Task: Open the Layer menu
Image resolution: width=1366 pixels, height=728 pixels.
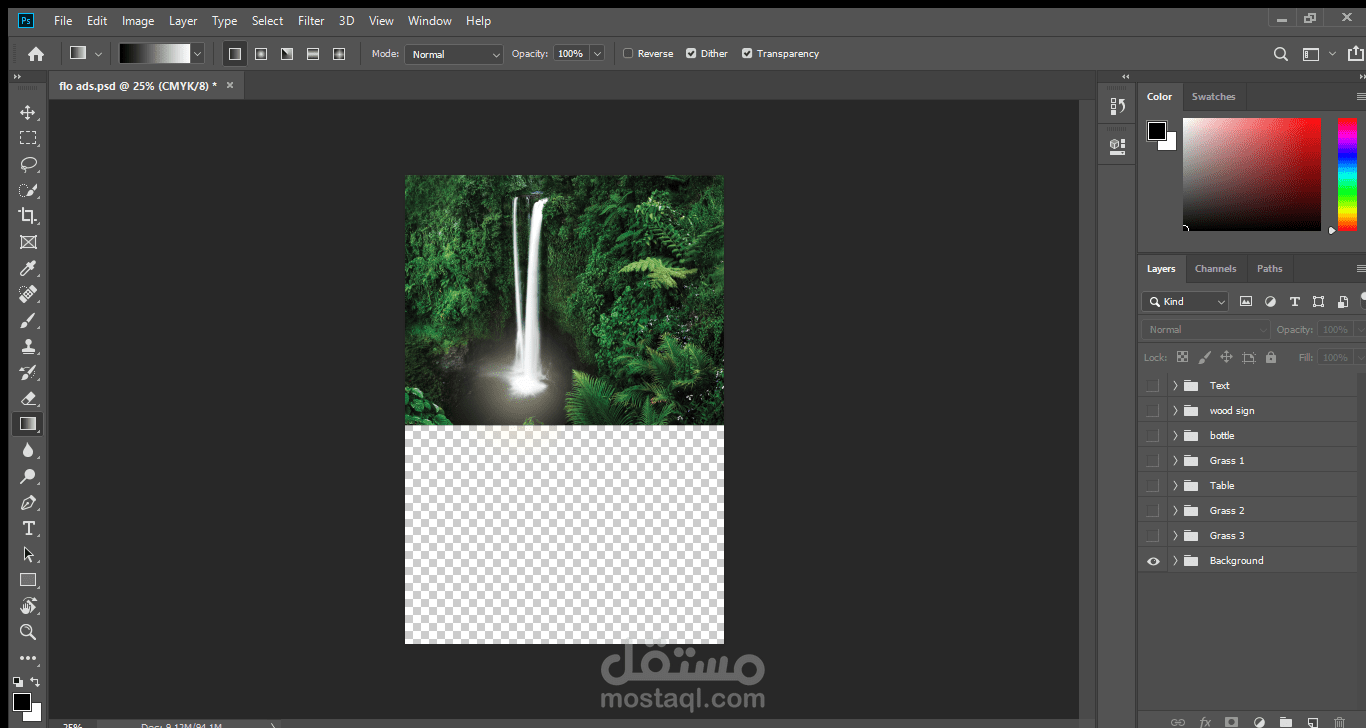Action: coord(183,20)
